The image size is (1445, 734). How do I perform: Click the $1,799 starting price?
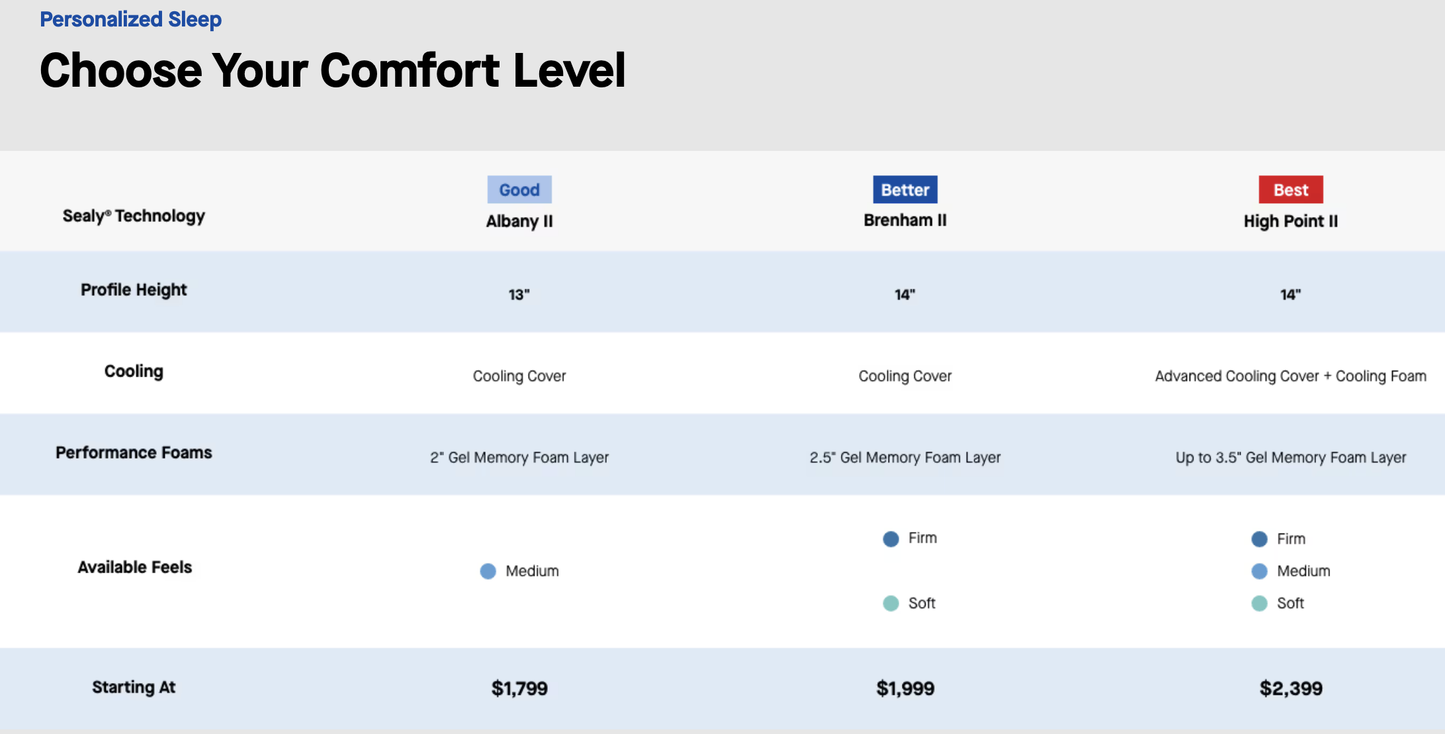point(519,688)
